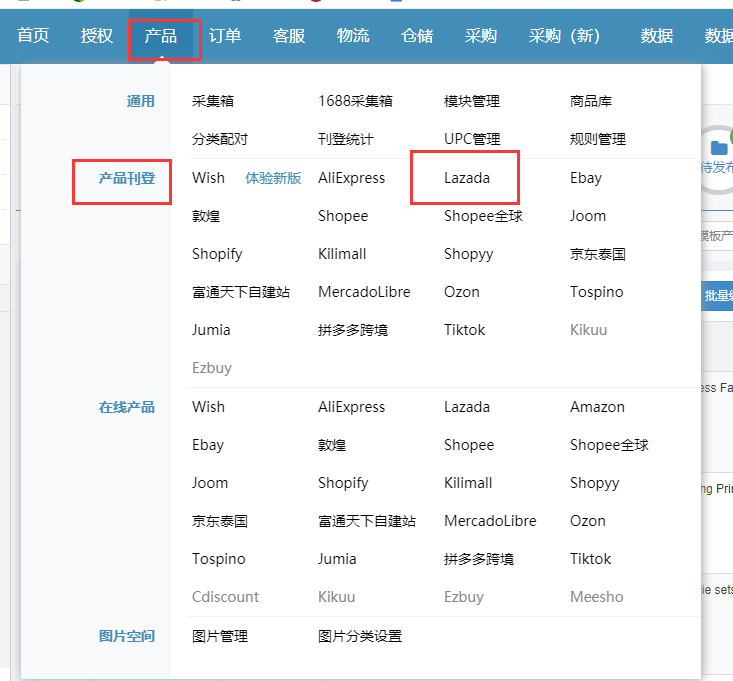Open 商品库 menu entry
The image size is (733, 681).
(x=591, y=101)
